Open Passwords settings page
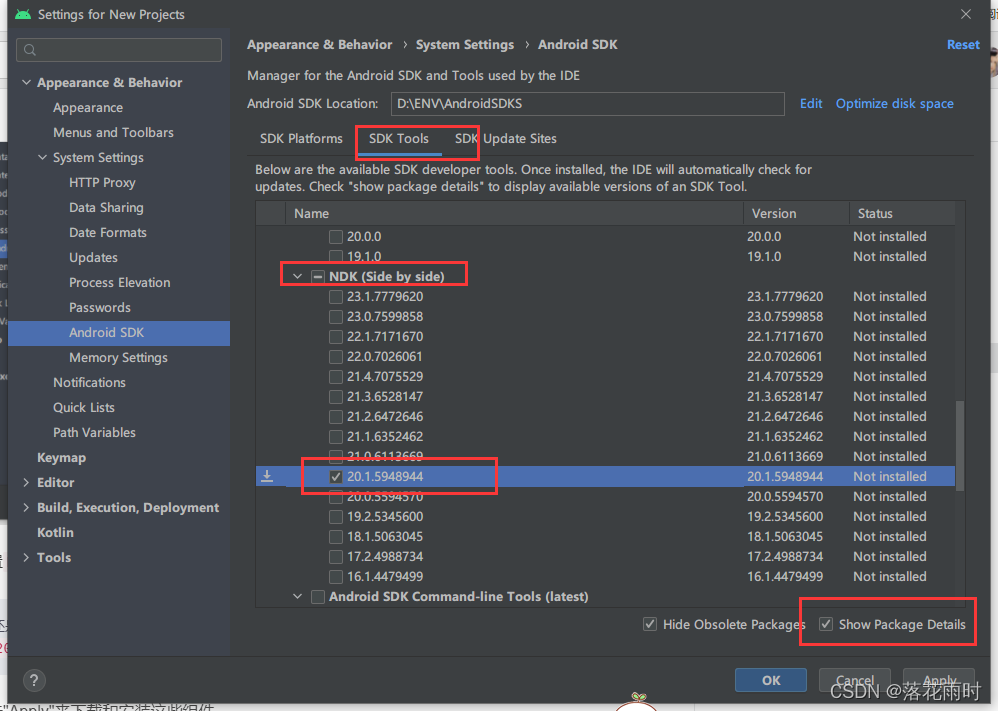Viewport: 998px width, 711px height. click(x=100, y=307)
